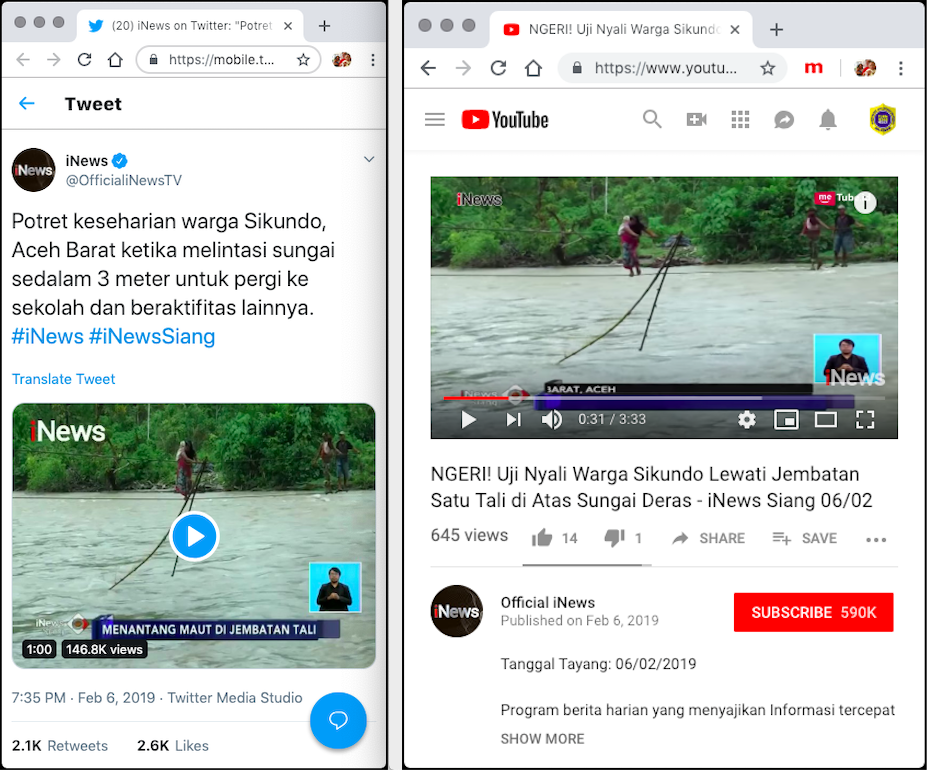Open the YouTube hamburger guide menu

[435, 120]
